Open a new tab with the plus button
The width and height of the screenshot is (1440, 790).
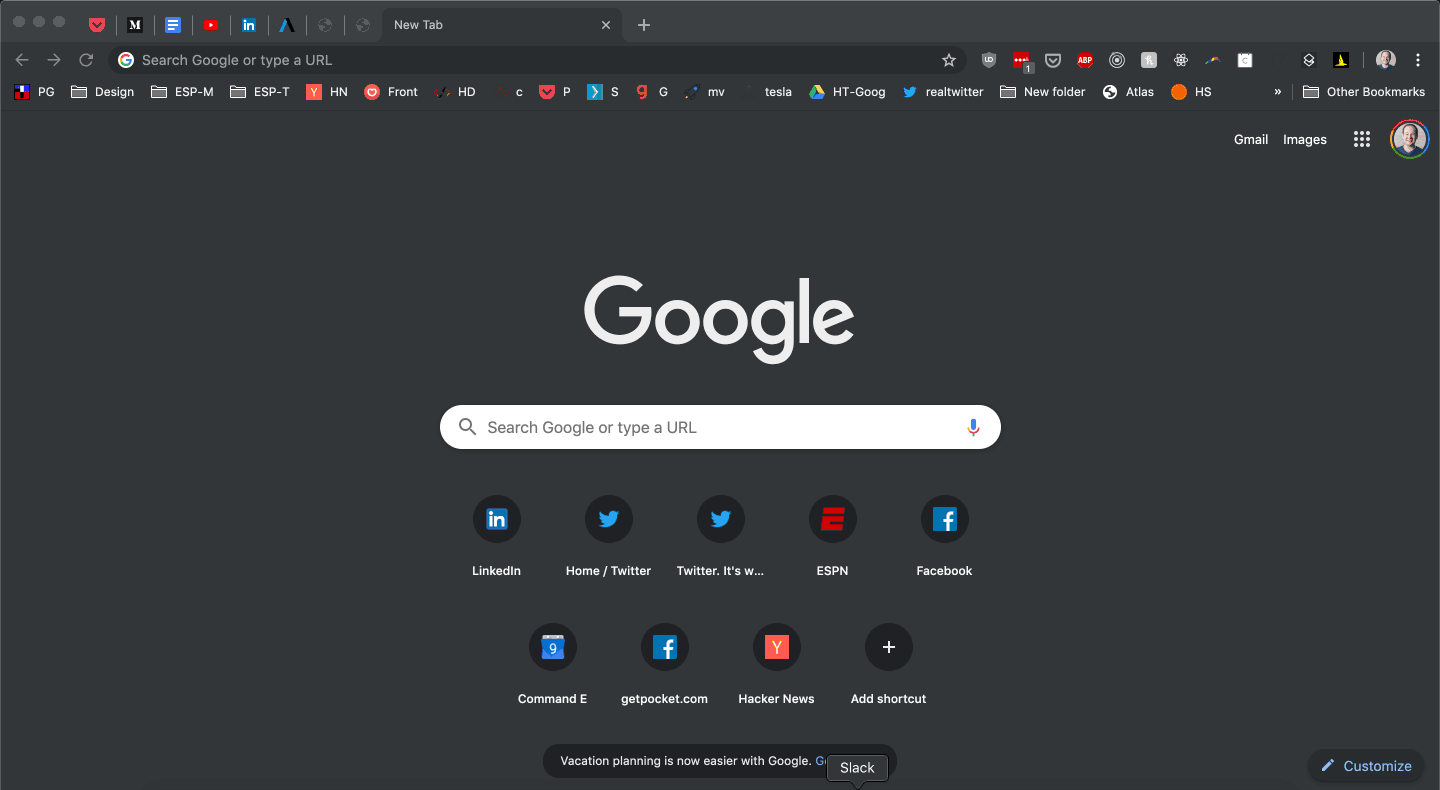point(644,25)
